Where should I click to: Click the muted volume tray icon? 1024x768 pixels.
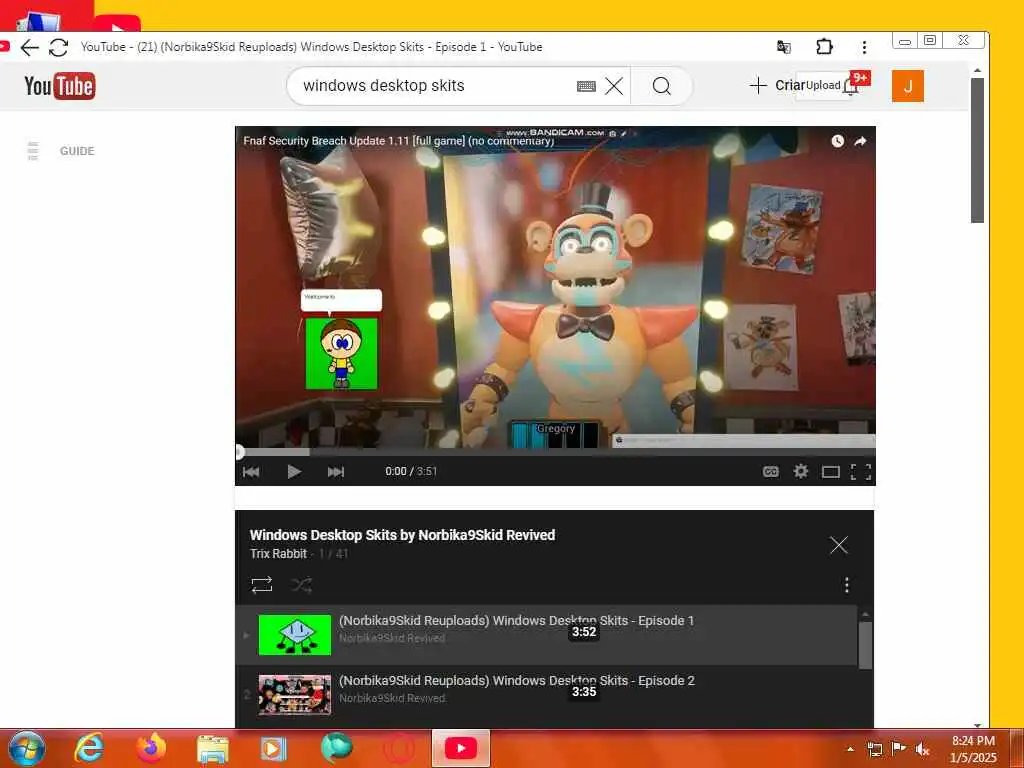[x=922, y=749]
